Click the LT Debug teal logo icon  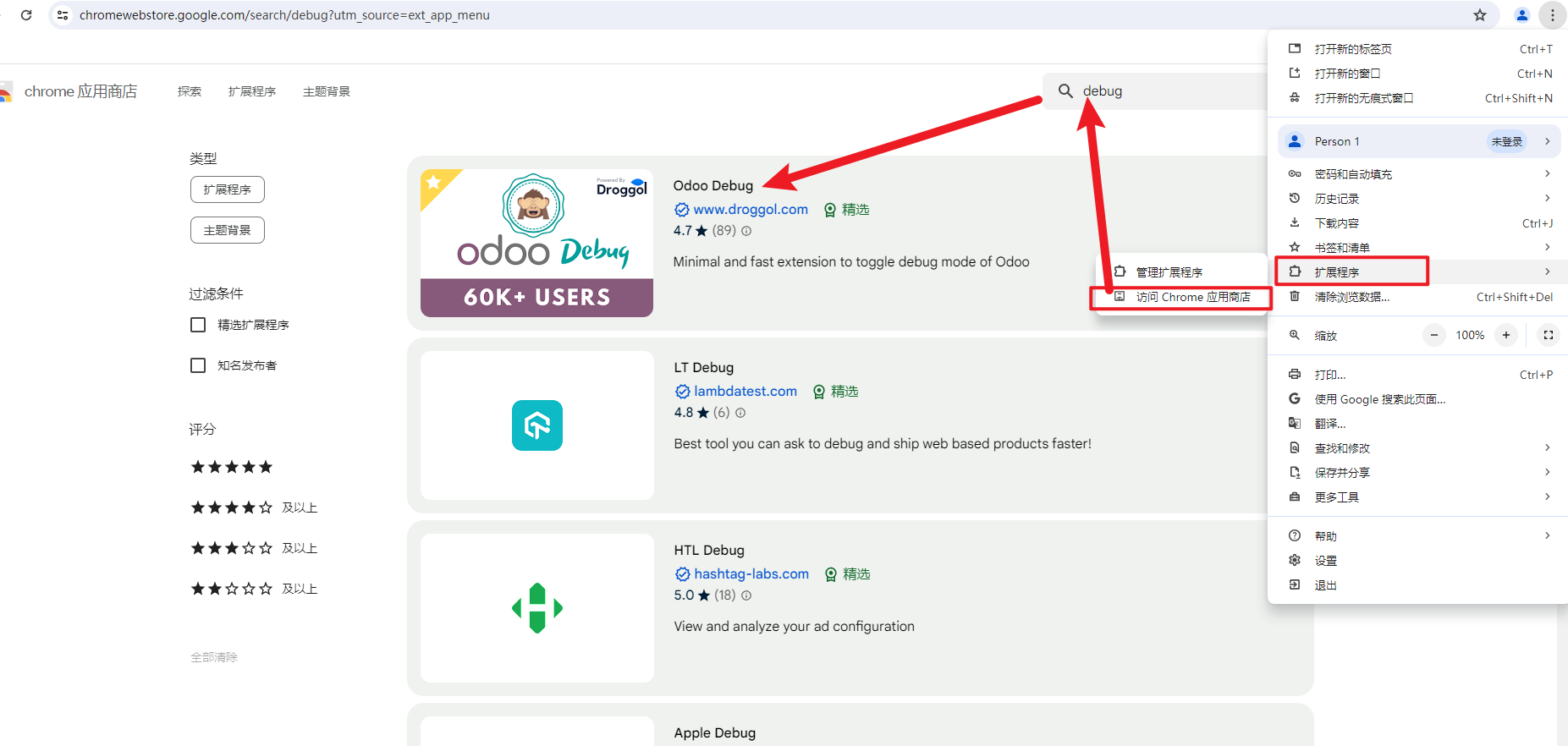pyautogui.click(x=537, y=425)
